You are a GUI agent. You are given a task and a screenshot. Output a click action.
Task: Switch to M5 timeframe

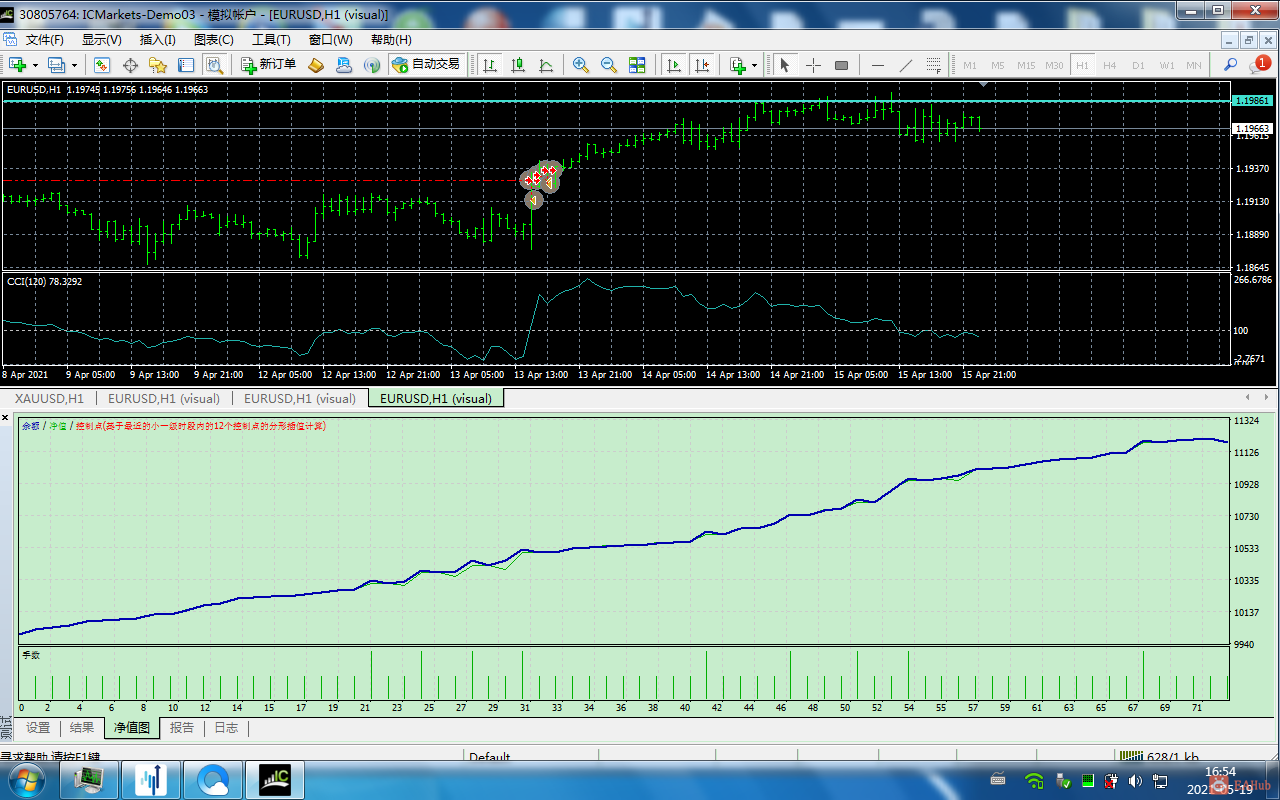(x=998, y=65)
